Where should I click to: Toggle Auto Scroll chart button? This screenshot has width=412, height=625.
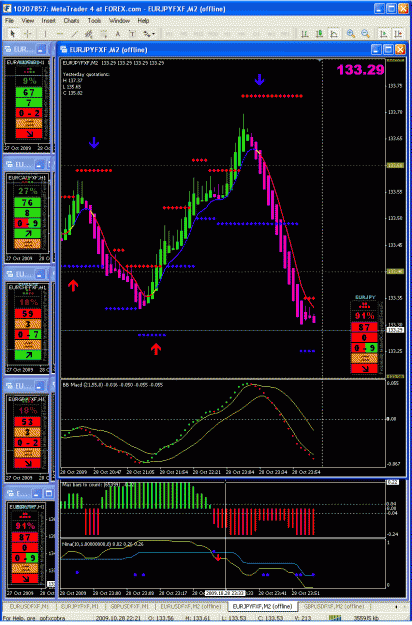tap(383, 34)
